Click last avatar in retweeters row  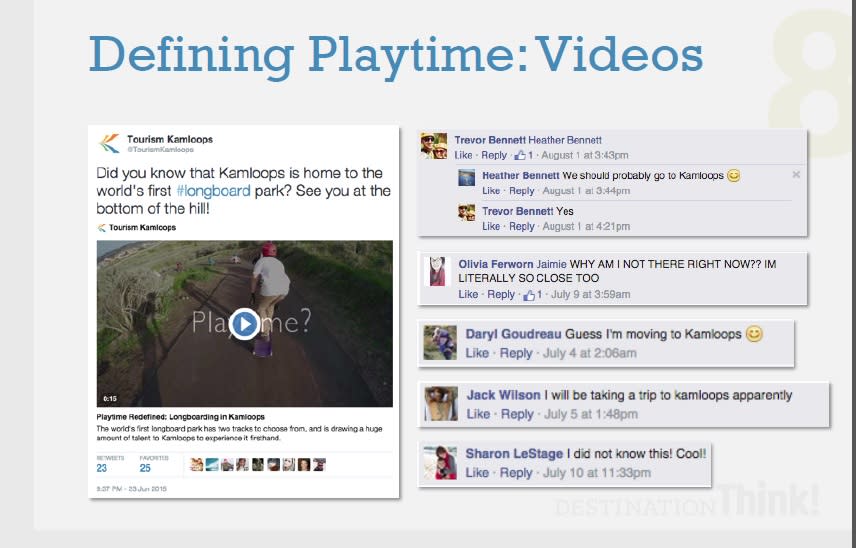(x=319, y=464)
